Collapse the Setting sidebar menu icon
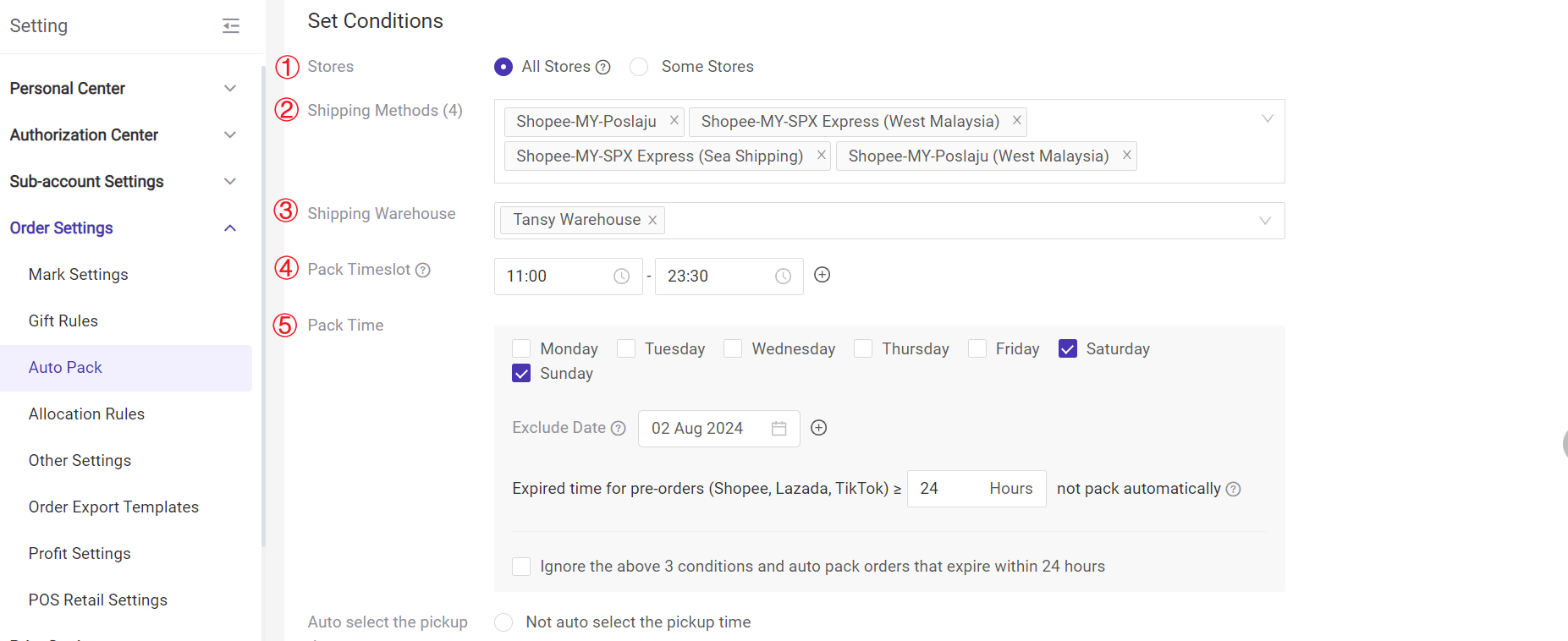 (x=231, y=26)
